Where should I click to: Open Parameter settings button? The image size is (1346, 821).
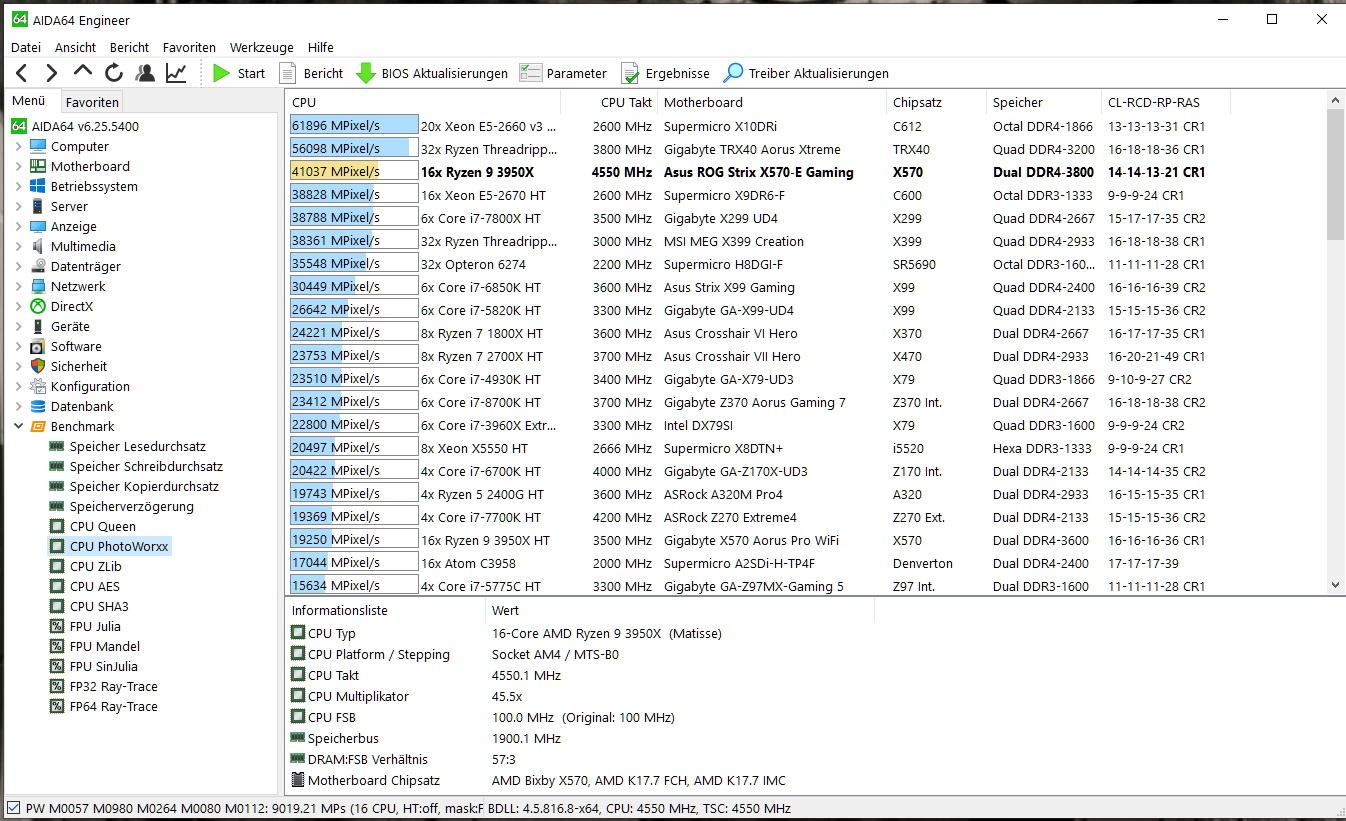click(x=563, y=73)
